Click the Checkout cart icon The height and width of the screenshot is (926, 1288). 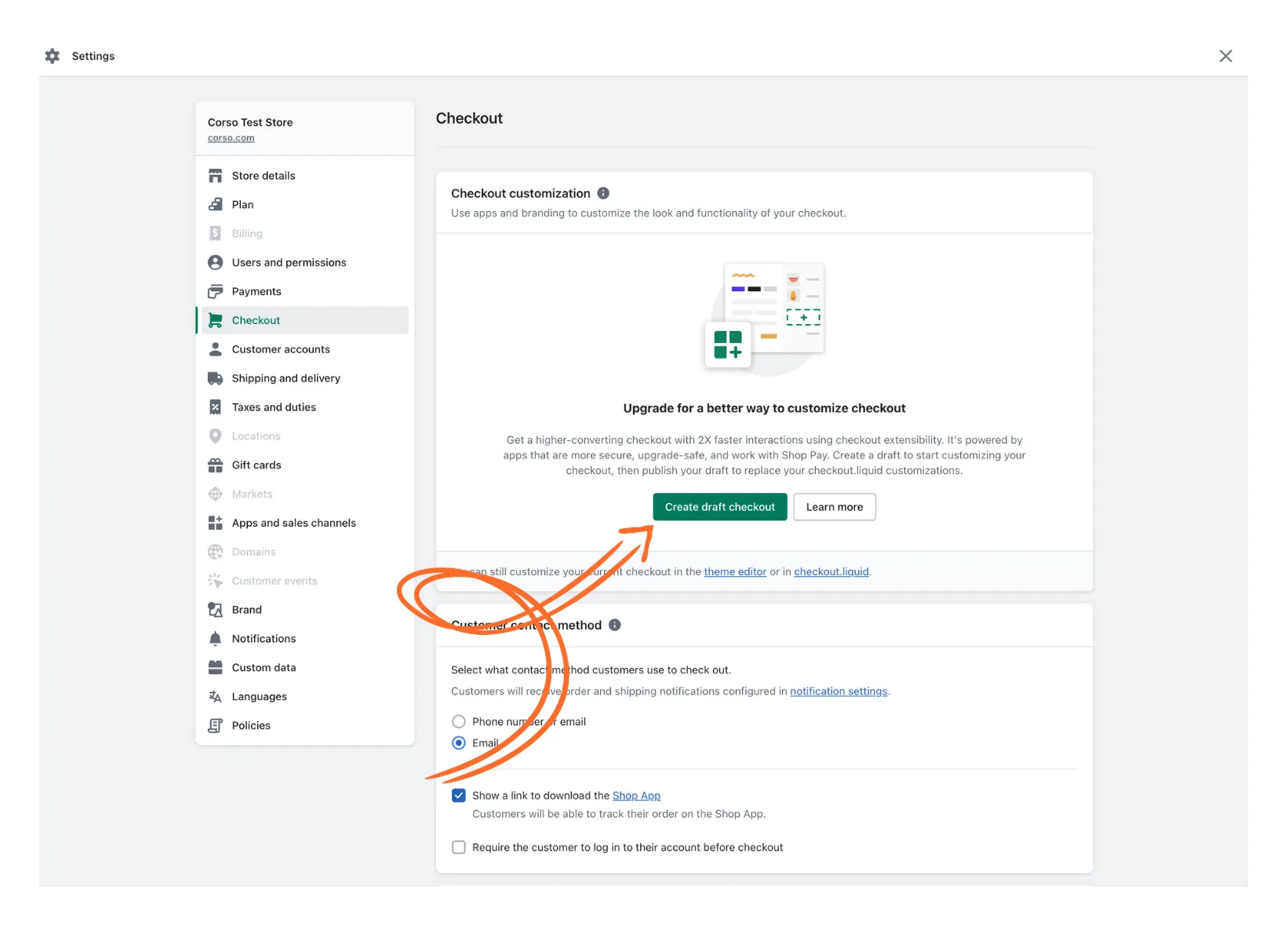(x=215, y=320)
